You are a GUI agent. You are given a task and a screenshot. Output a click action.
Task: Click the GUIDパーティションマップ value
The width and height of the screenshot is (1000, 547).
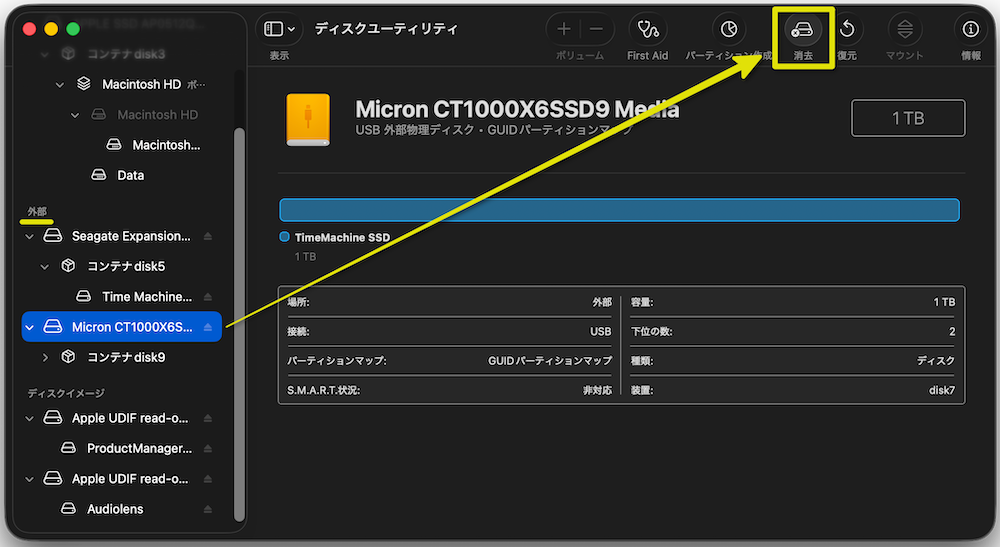(x=550, y=361)
